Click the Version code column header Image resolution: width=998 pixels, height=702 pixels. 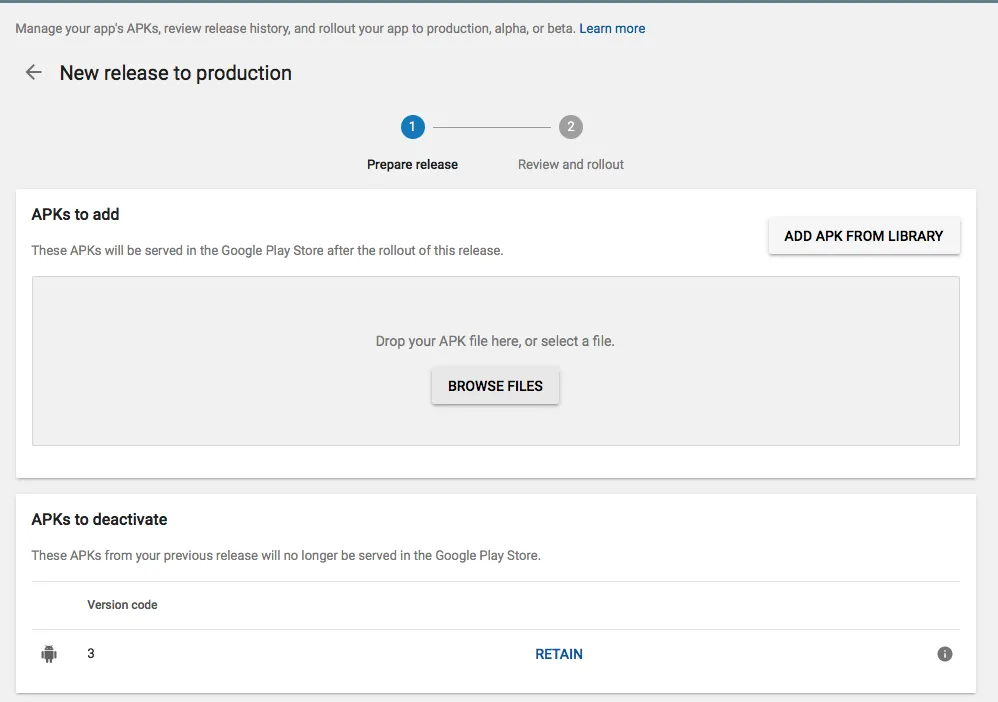(122, 605)
